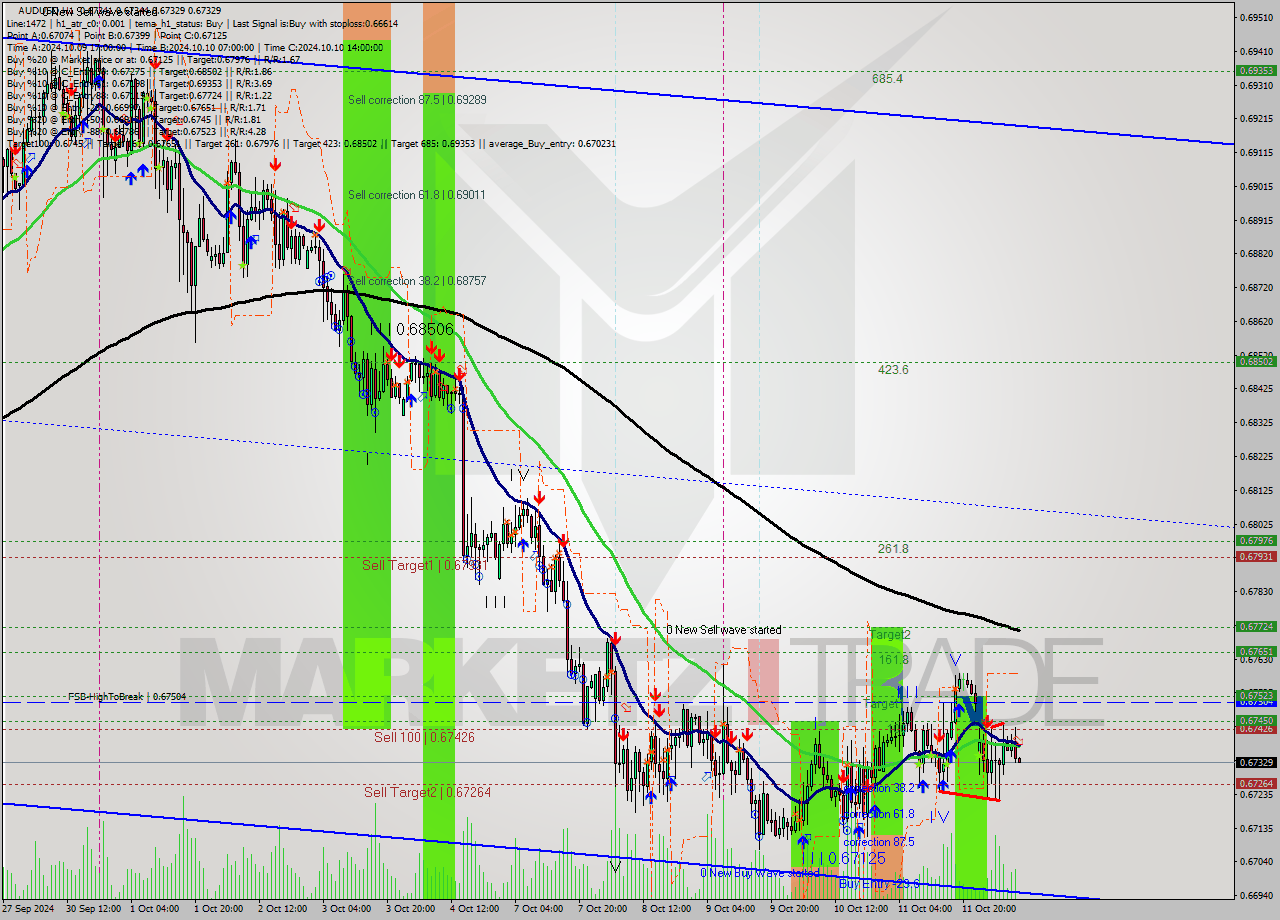
Task: Click the red 0.67931 price tag
Action: tap(1255, 557)
